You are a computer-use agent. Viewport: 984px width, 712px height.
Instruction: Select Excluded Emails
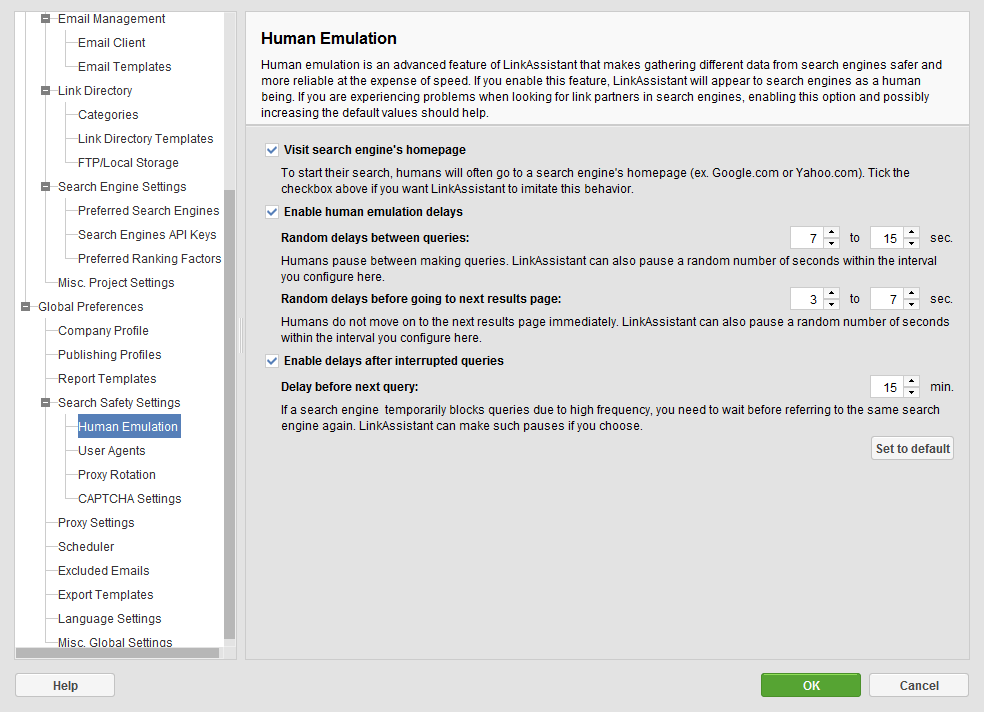tap(104, 571)
